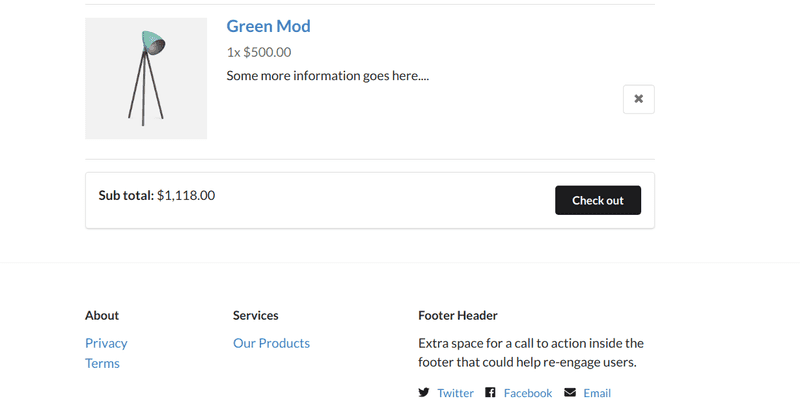Image resolution: width=800 pixels, height=407 pixels.
Task: Open the Privacy footer link
Action: [x=106, y=343]
